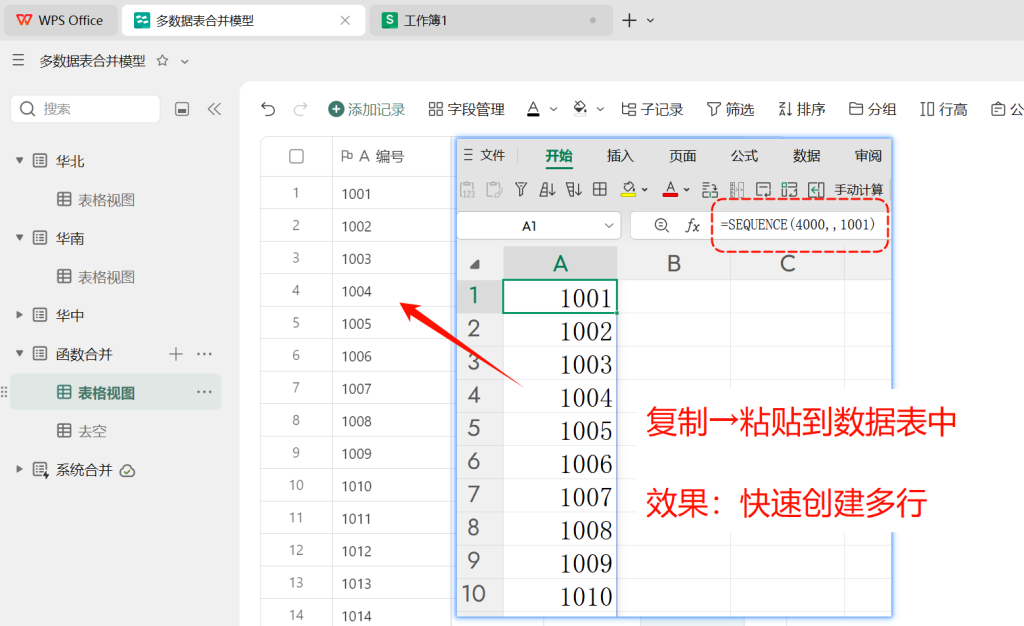This screenshot has width=1024, height=626.
Task: Open more options for selected 表格视图
Action: (204, 392)
